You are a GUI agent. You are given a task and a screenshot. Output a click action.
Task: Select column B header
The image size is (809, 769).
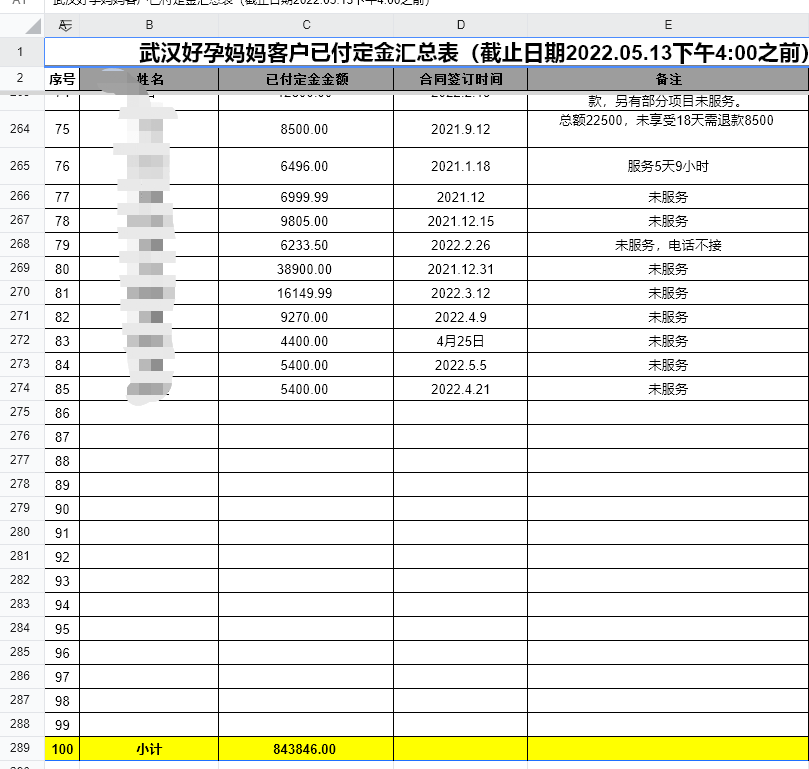coord(149,25)
